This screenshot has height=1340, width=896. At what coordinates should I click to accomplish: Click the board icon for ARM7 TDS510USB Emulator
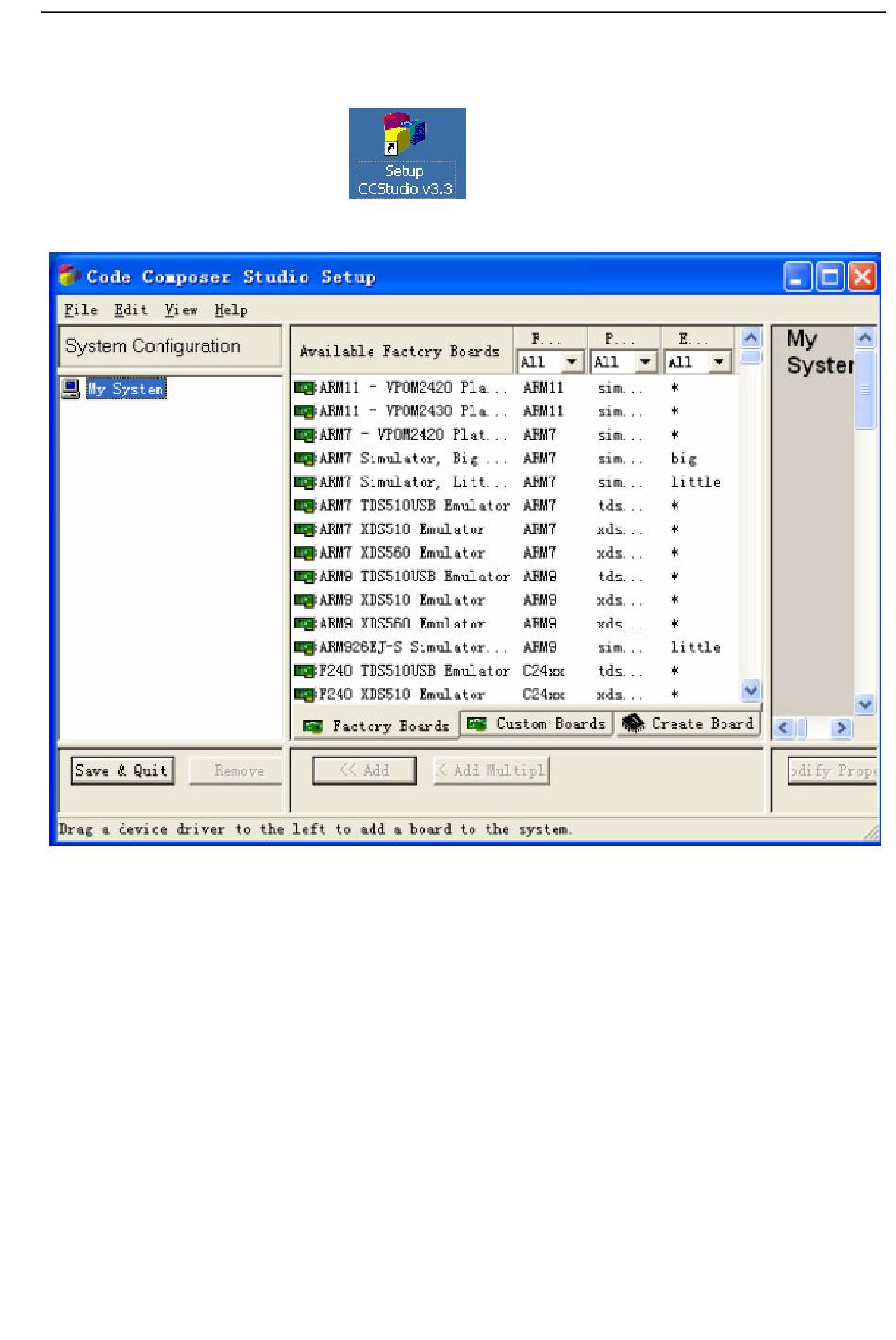305,506
